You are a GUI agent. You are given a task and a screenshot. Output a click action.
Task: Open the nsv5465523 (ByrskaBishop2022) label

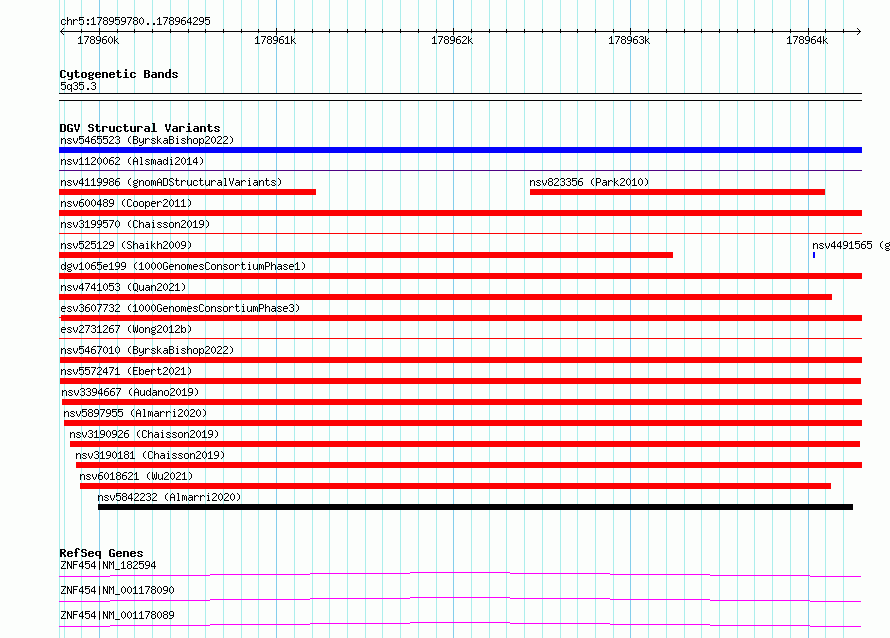[x=147, y=140]
